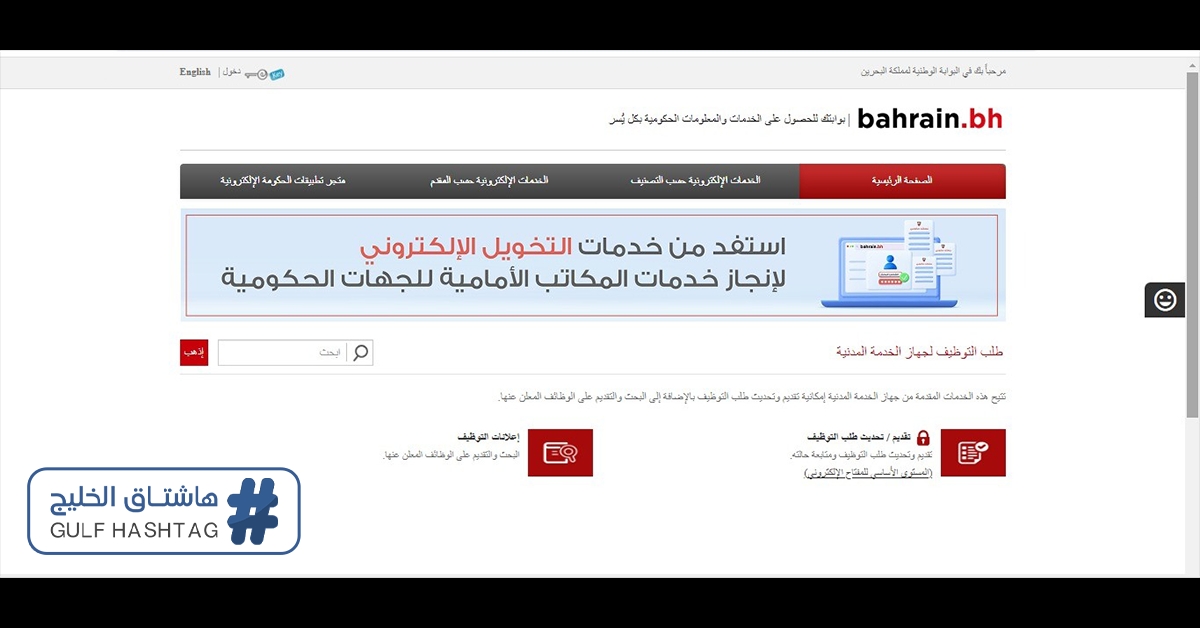Click the red apply/update employment request icon
Viewport: 1200px width, 628px height.
tap(973, 453)
